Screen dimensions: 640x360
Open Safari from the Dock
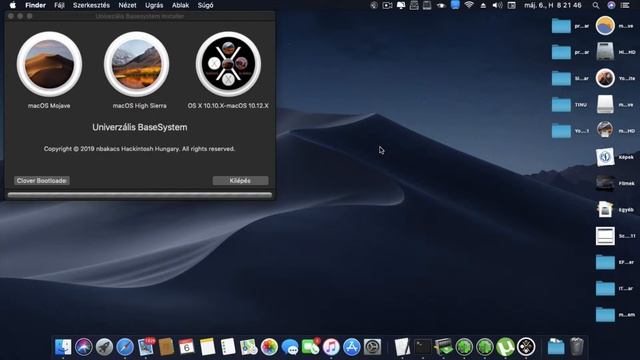click(125, 347)
